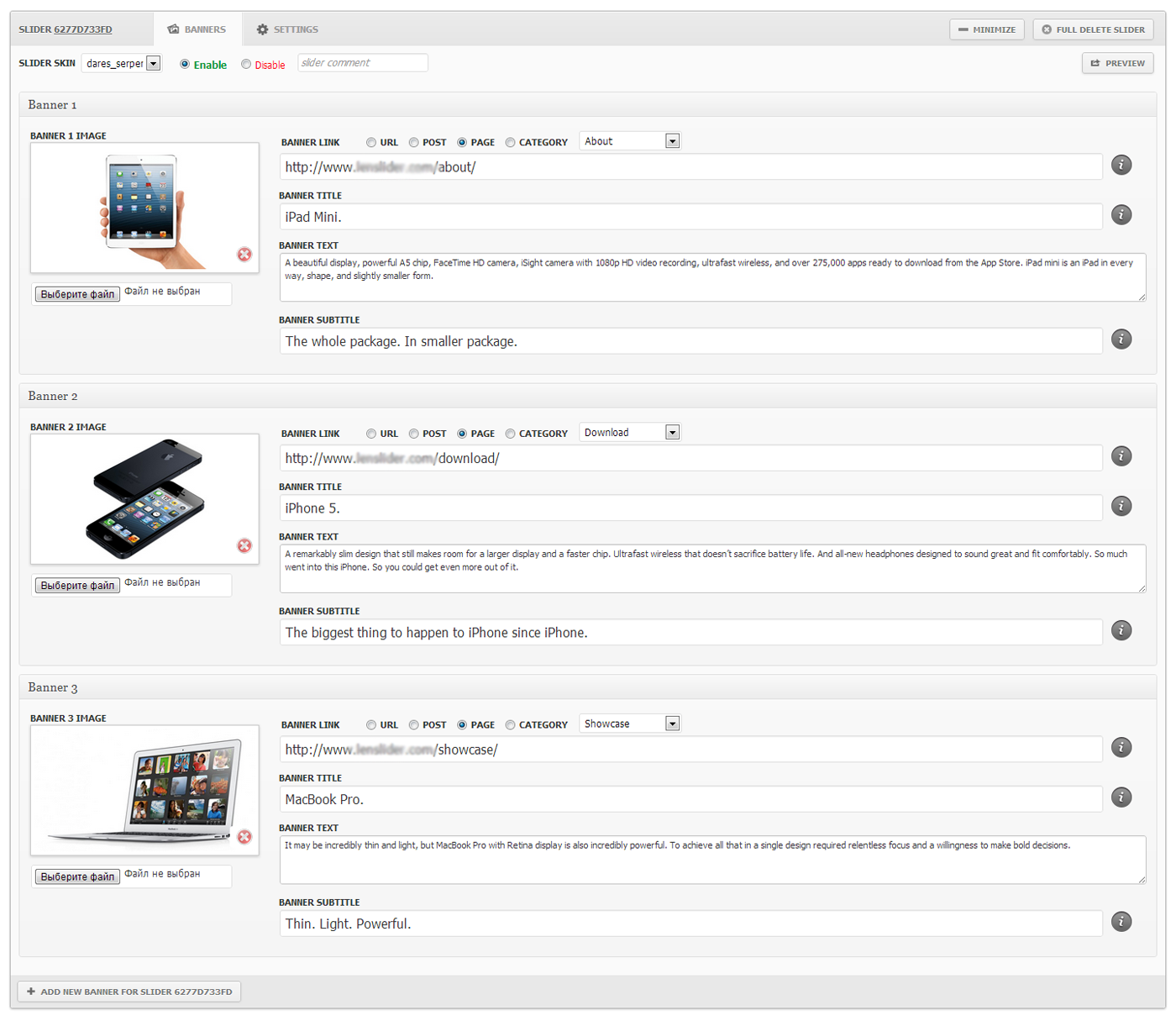
Task: Open the Showcase page dropdown
Action: point(630,724)
